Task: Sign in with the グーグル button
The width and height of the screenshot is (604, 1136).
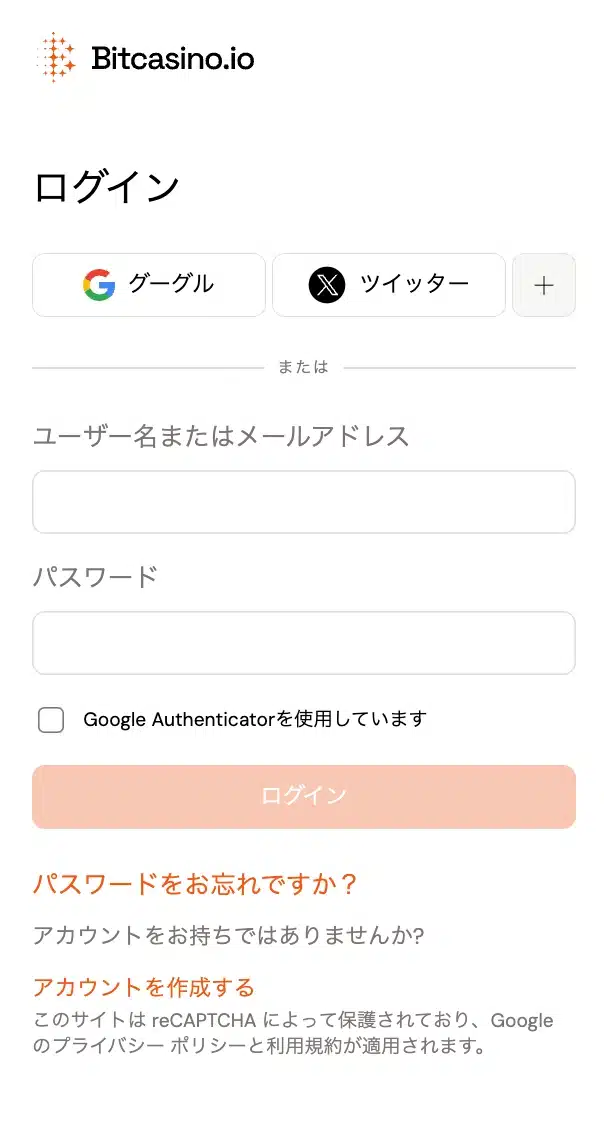Action: tap(149, 285)
